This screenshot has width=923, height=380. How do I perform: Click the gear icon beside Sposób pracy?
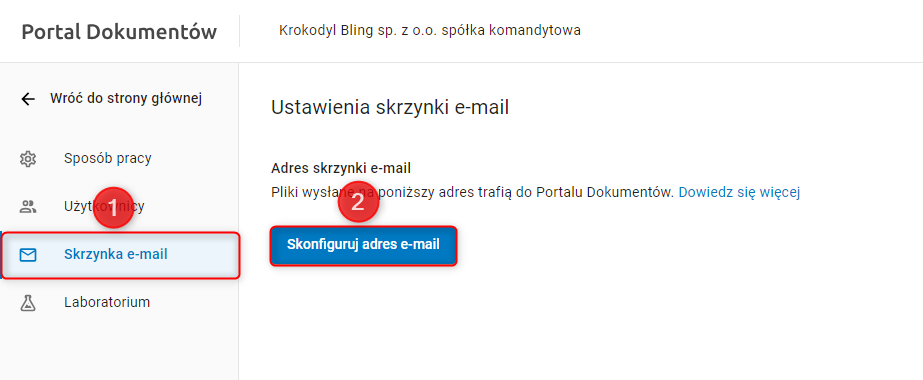click(28, 159)
